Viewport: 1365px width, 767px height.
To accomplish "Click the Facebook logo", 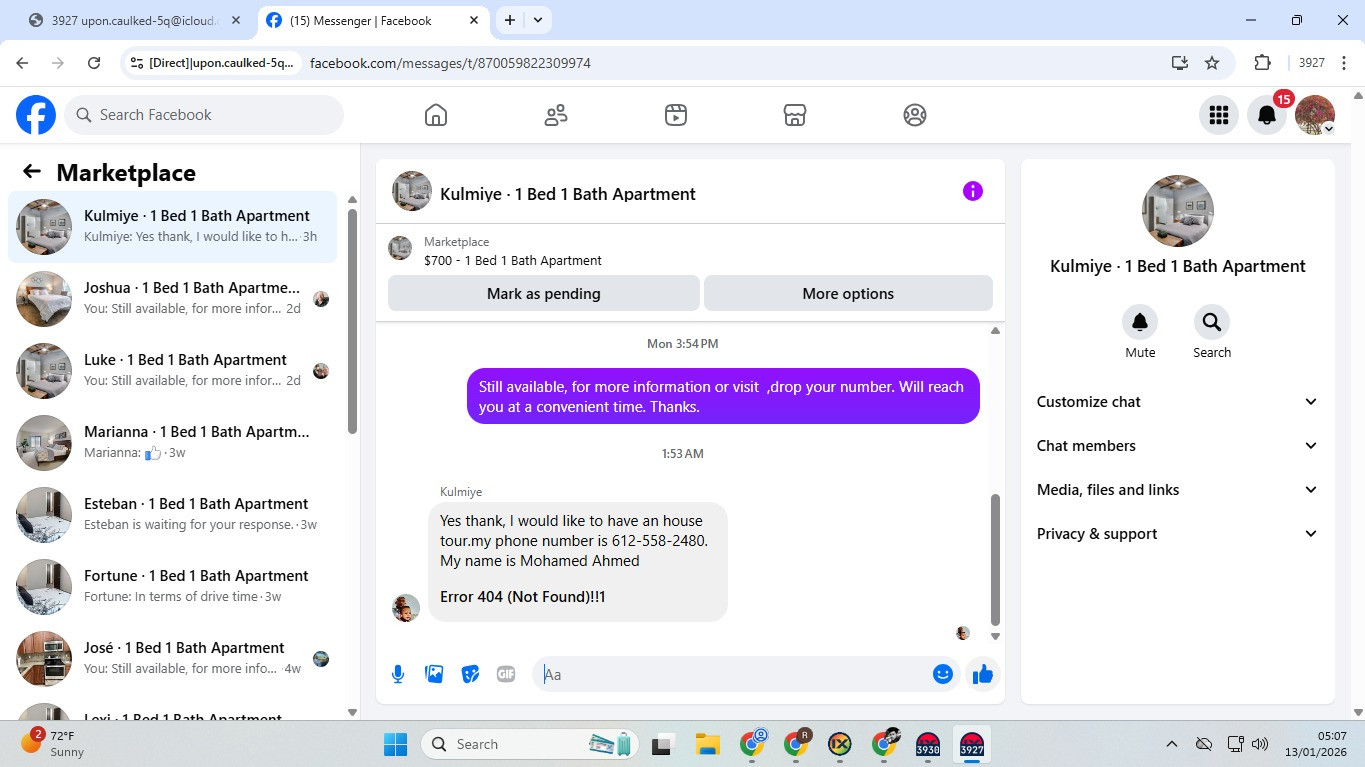I will tap(36, 115).
